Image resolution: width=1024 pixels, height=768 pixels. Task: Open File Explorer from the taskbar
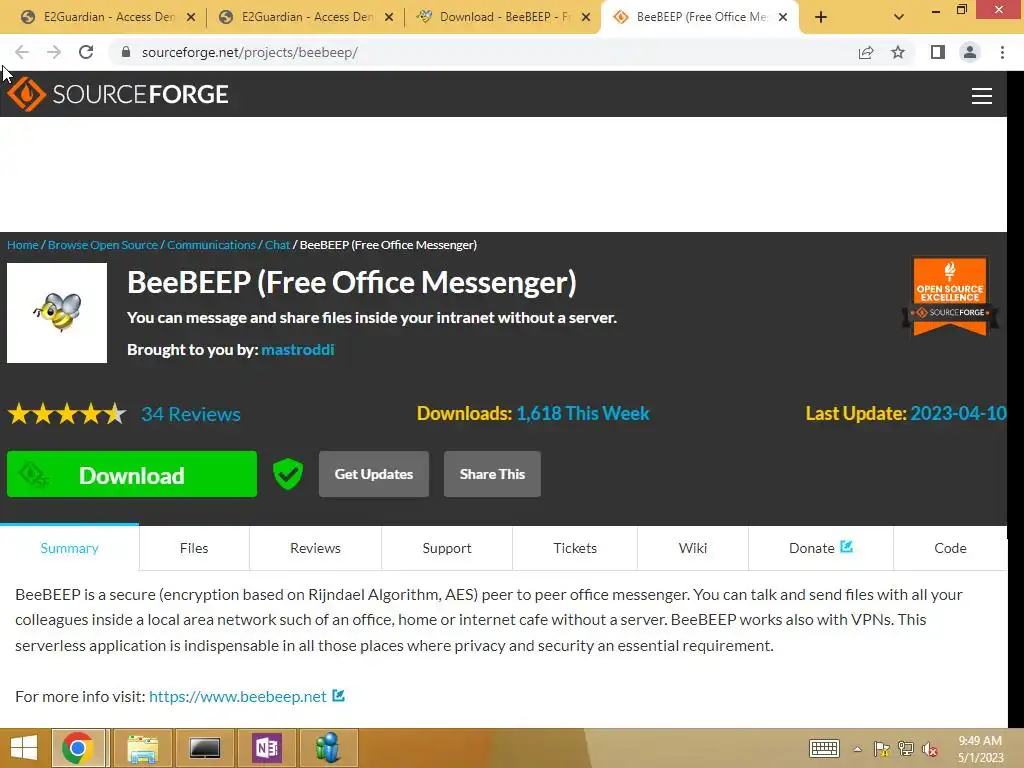142,748
